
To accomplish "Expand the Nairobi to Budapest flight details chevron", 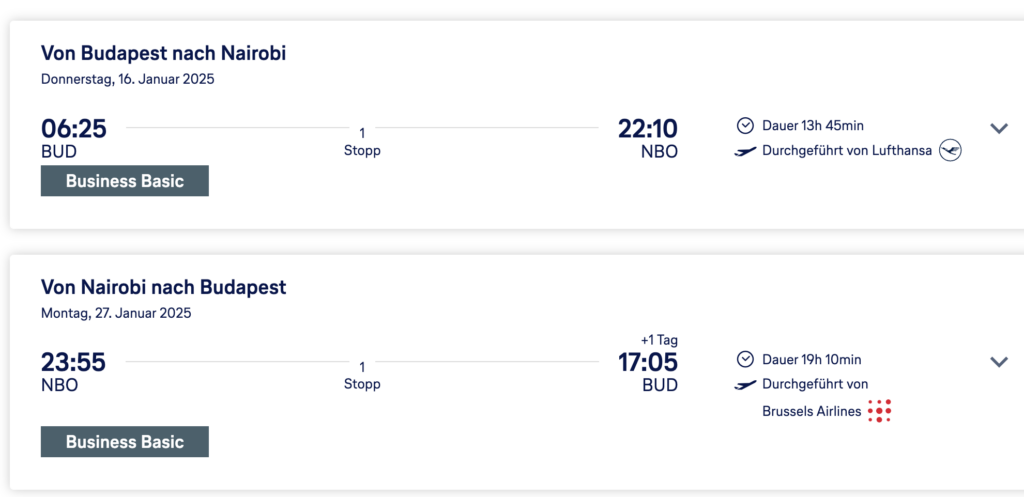I will click(998, 362).
